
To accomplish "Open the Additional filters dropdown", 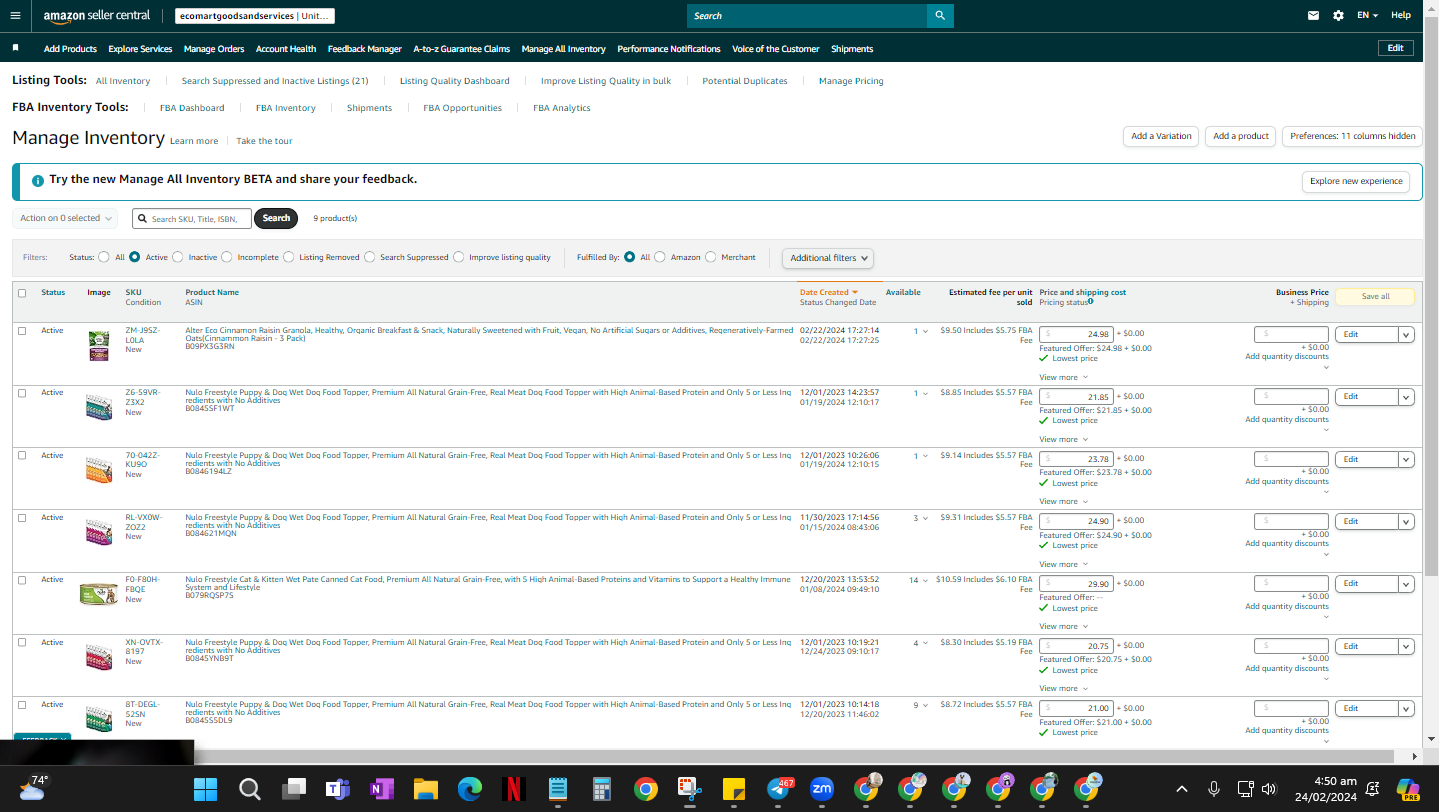I will (x=827, y=258).
